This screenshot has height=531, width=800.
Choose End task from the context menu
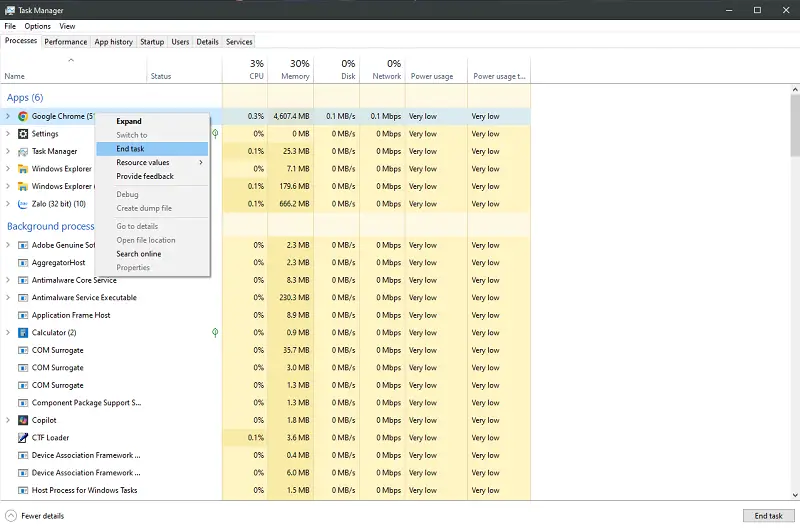pos(152,149)
